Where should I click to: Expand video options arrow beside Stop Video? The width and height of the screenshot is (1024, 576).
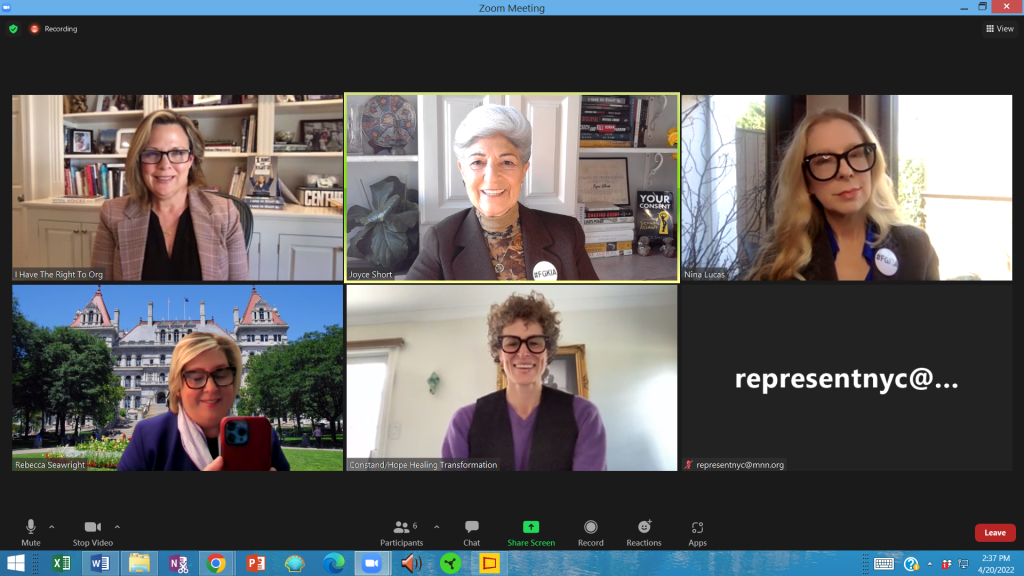click(x=117, y=526)
